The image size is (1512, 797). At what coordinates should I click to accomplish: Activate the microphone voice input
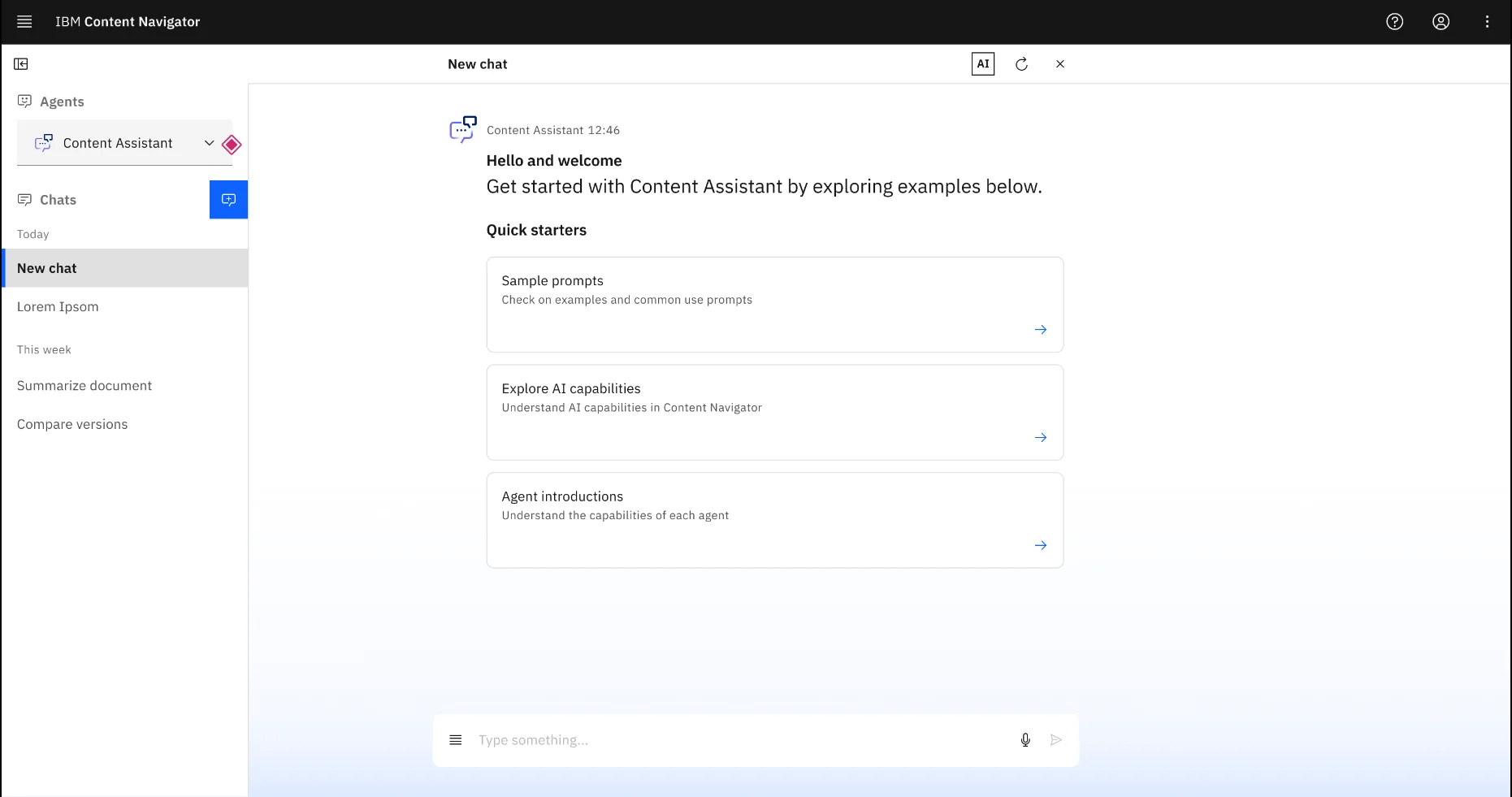pos(1025,740)
